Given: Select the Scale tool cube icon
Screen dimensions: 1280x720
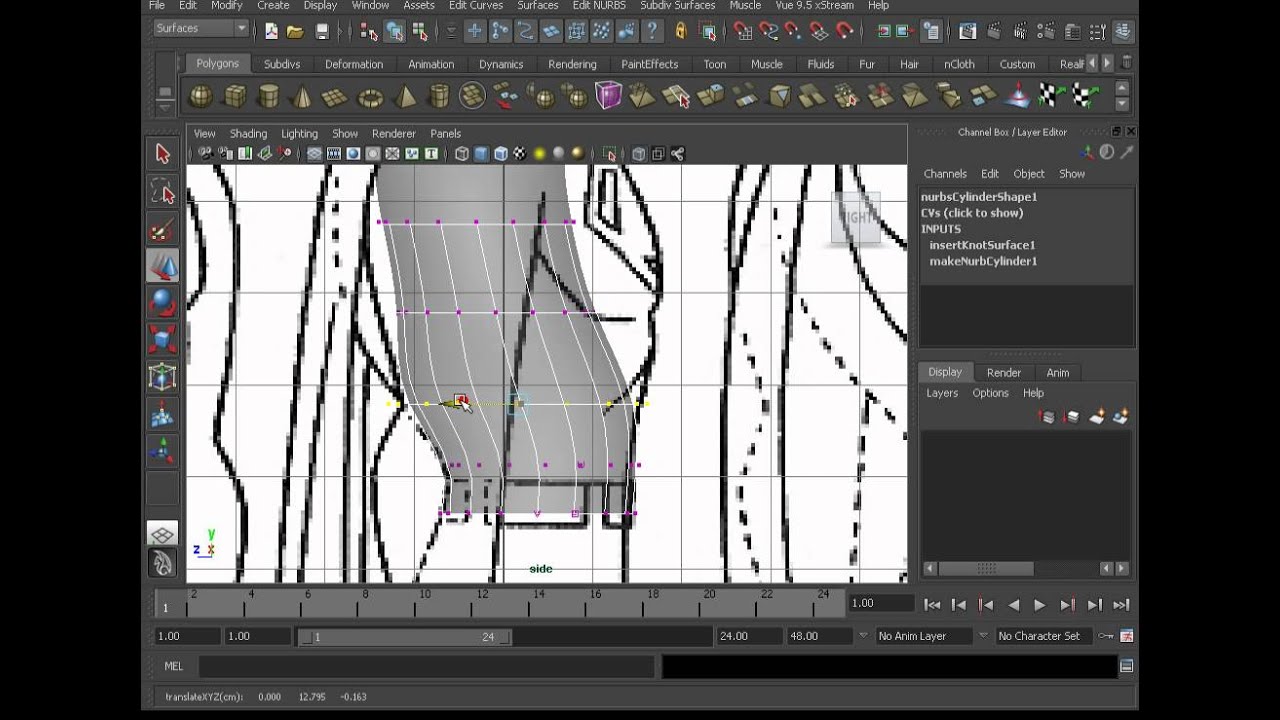Looking at the screenshot, I should tap(162, 339).
